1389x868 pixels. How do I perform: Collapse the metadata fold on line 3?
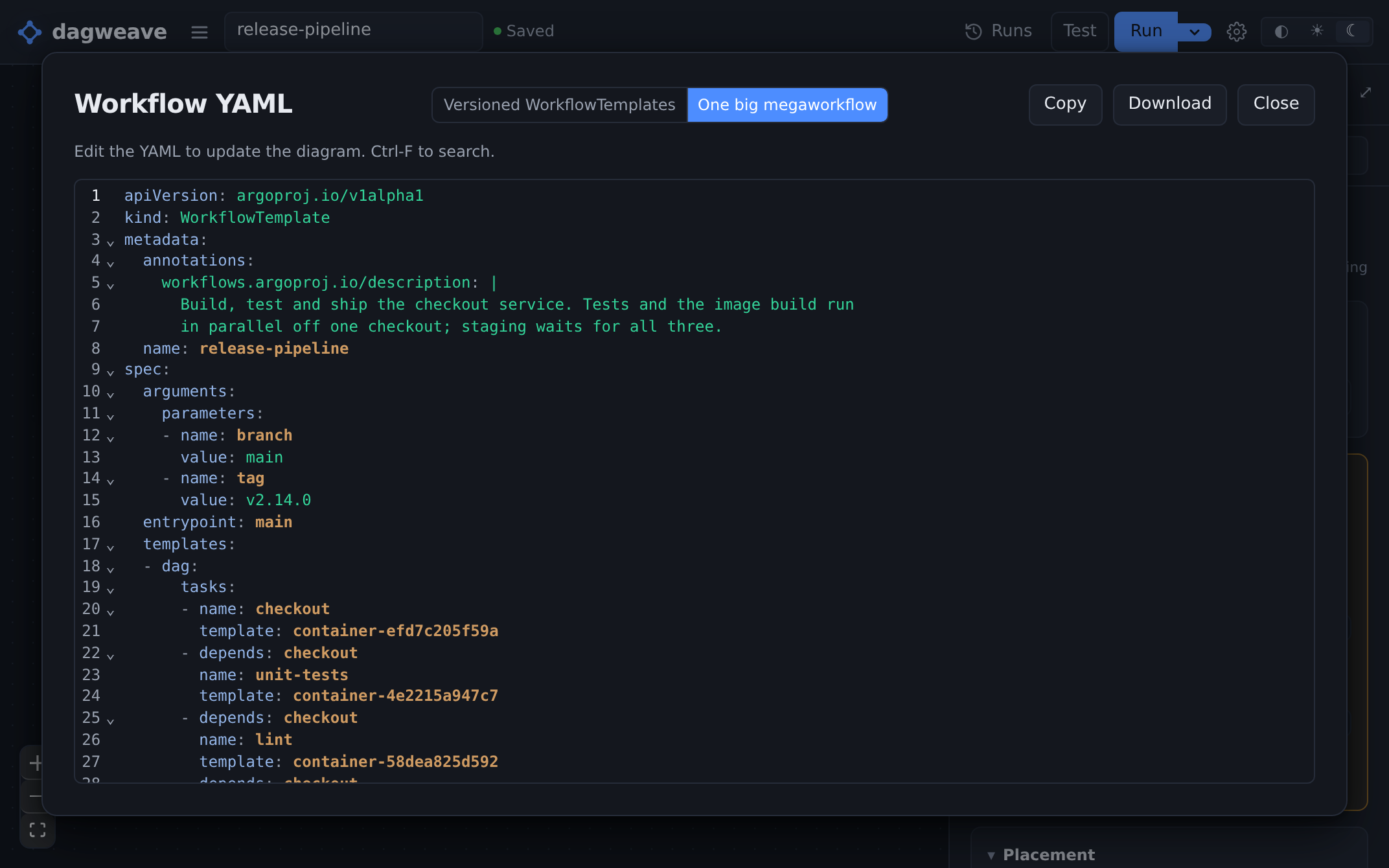110,243
